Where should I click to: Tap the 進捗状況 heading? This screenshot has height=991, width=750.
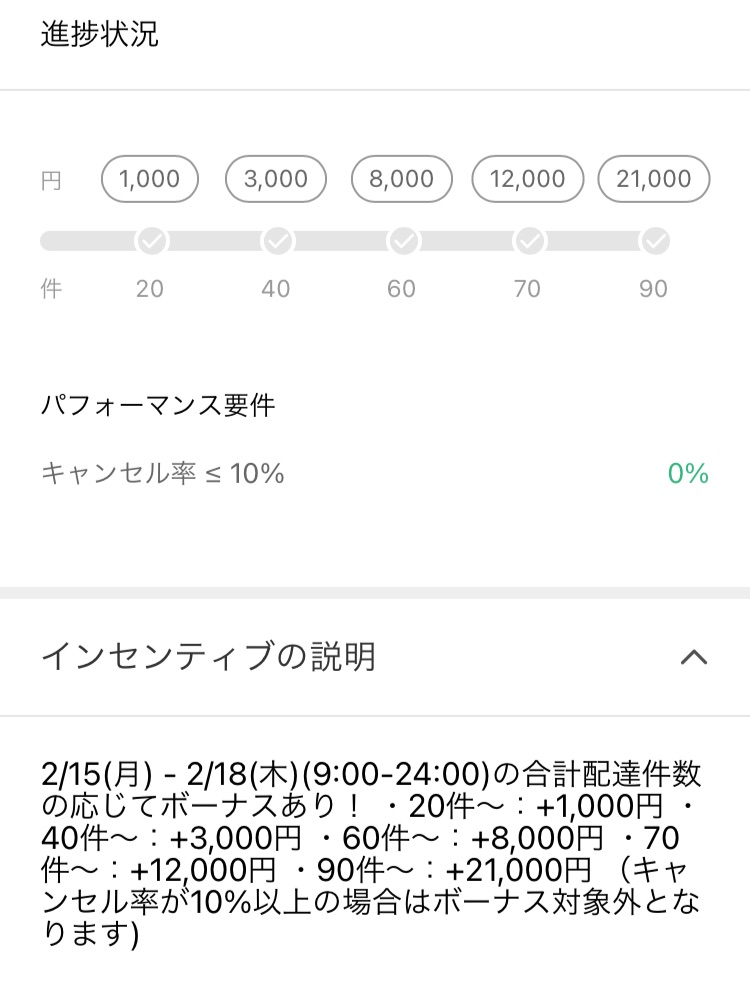click(x=99, y=34)
